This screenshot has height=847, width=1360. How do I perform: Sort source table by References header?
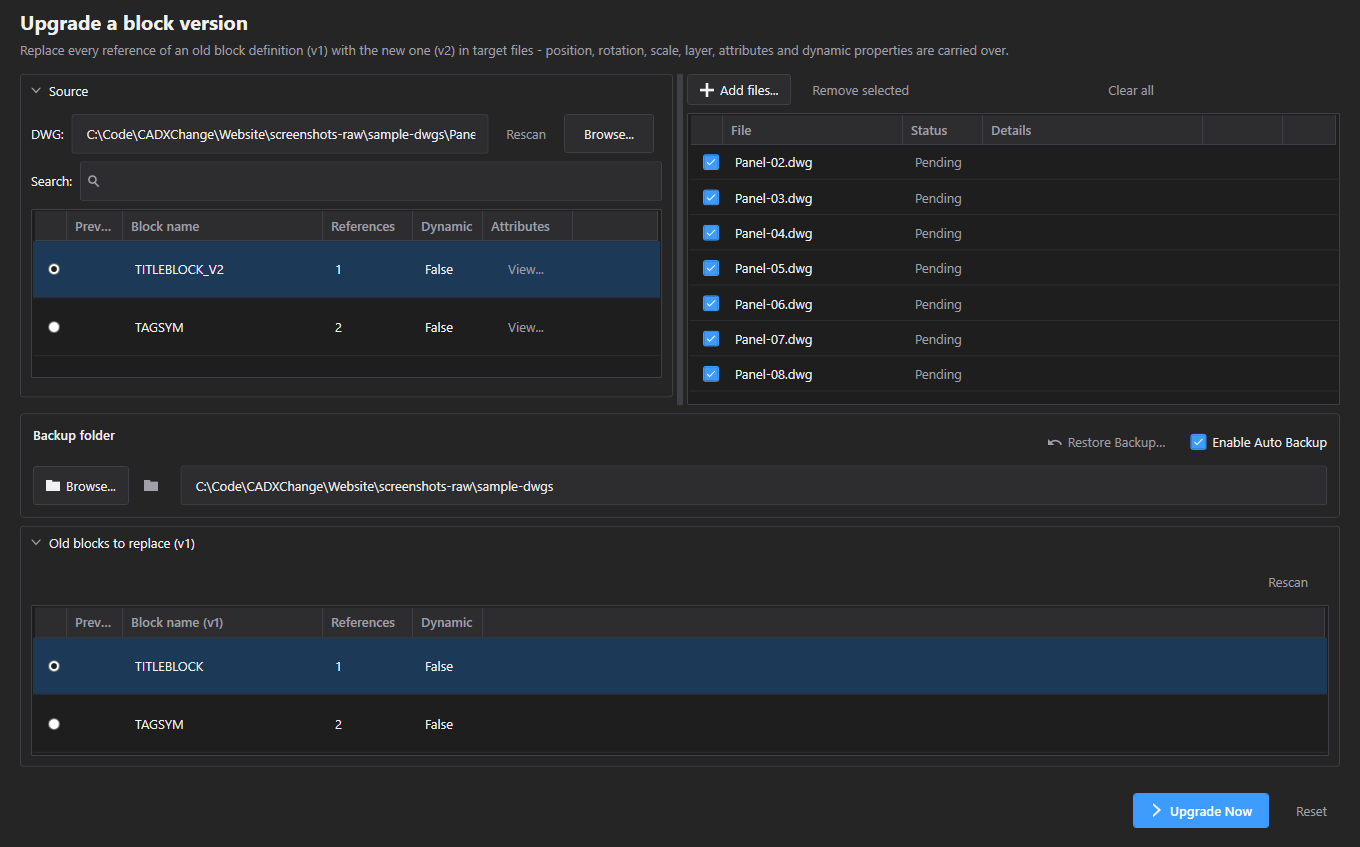[x=367, y=226]
